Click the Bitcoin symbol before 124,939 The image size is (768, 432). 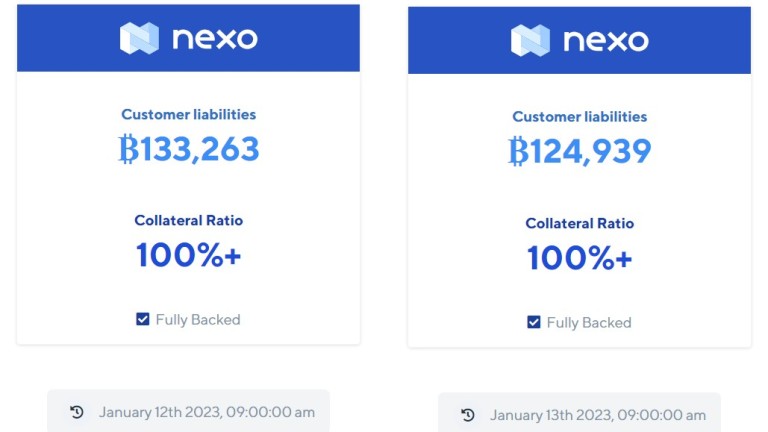point(519,152)
